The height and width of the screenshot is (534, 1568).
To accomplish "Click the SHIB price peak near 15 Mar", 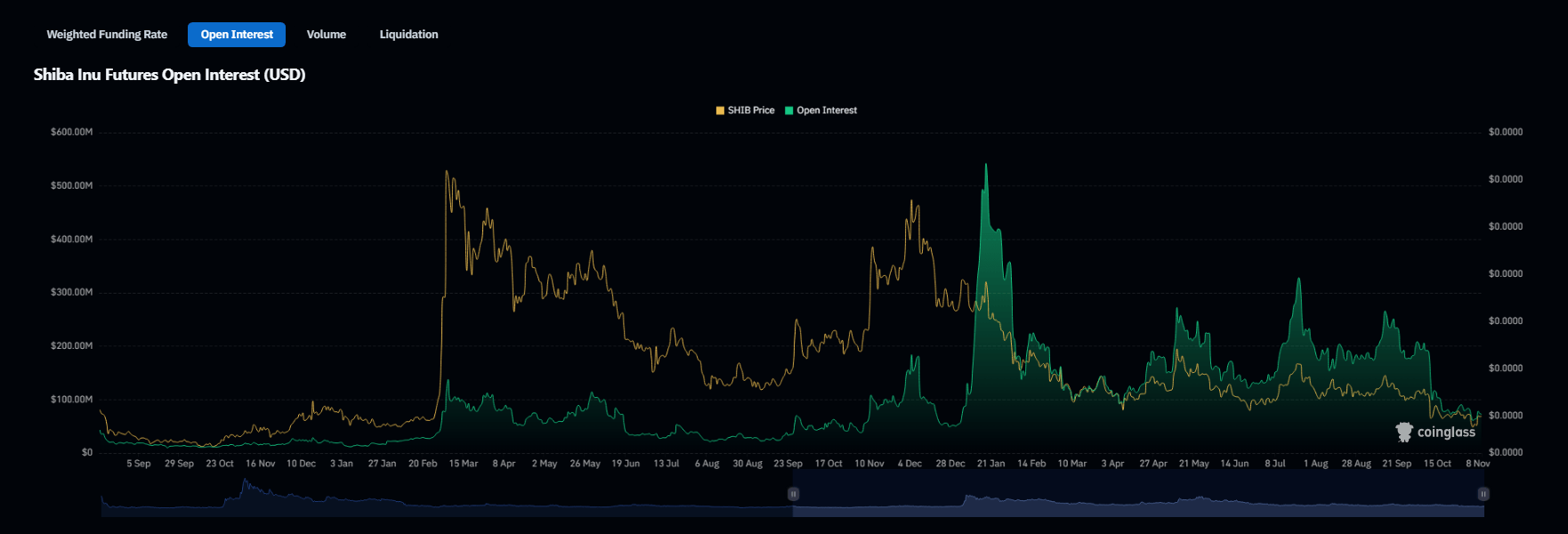I will [x=447, y=173].
